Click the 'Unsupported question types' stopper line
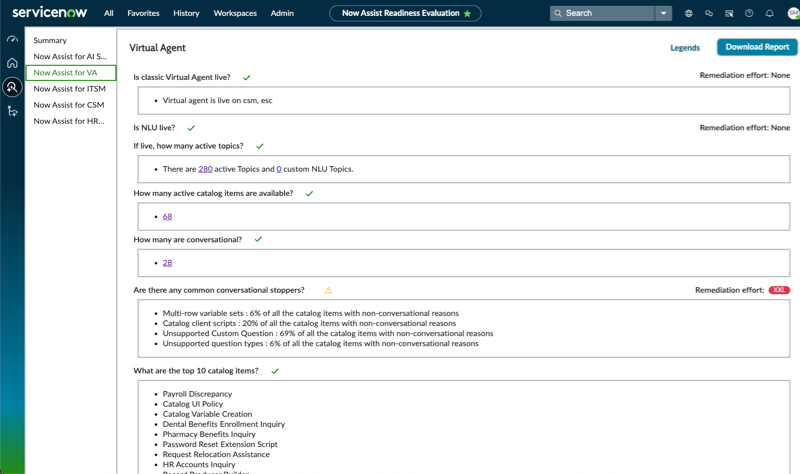800x474 pixels. 320,344
